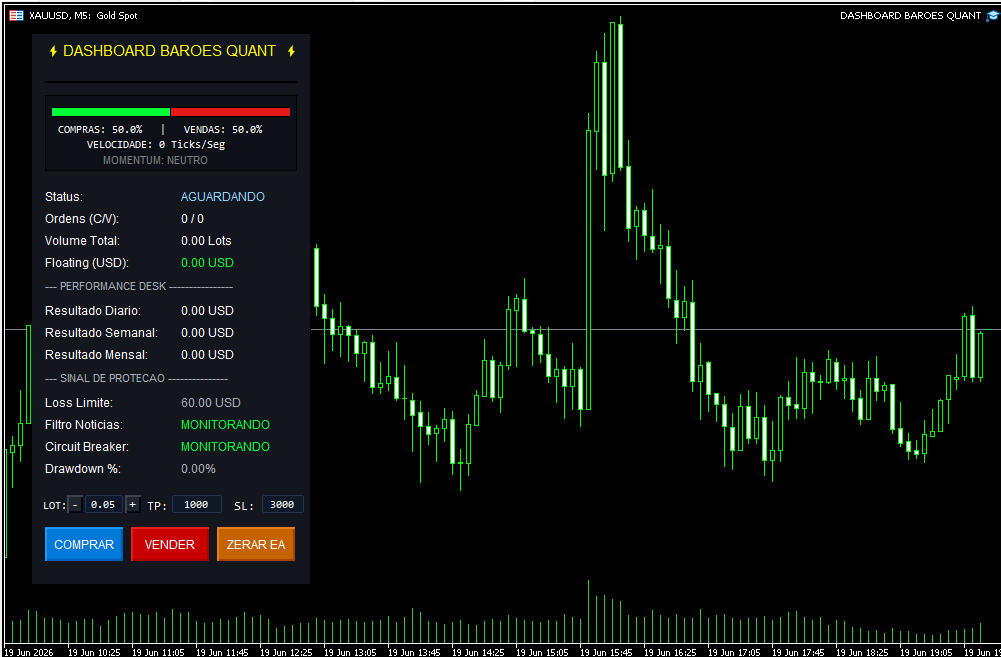Screen dimensions: 1001x657
Task: Click the SINAL DE PROTECAO section header
Action: [x=136, y=379]
